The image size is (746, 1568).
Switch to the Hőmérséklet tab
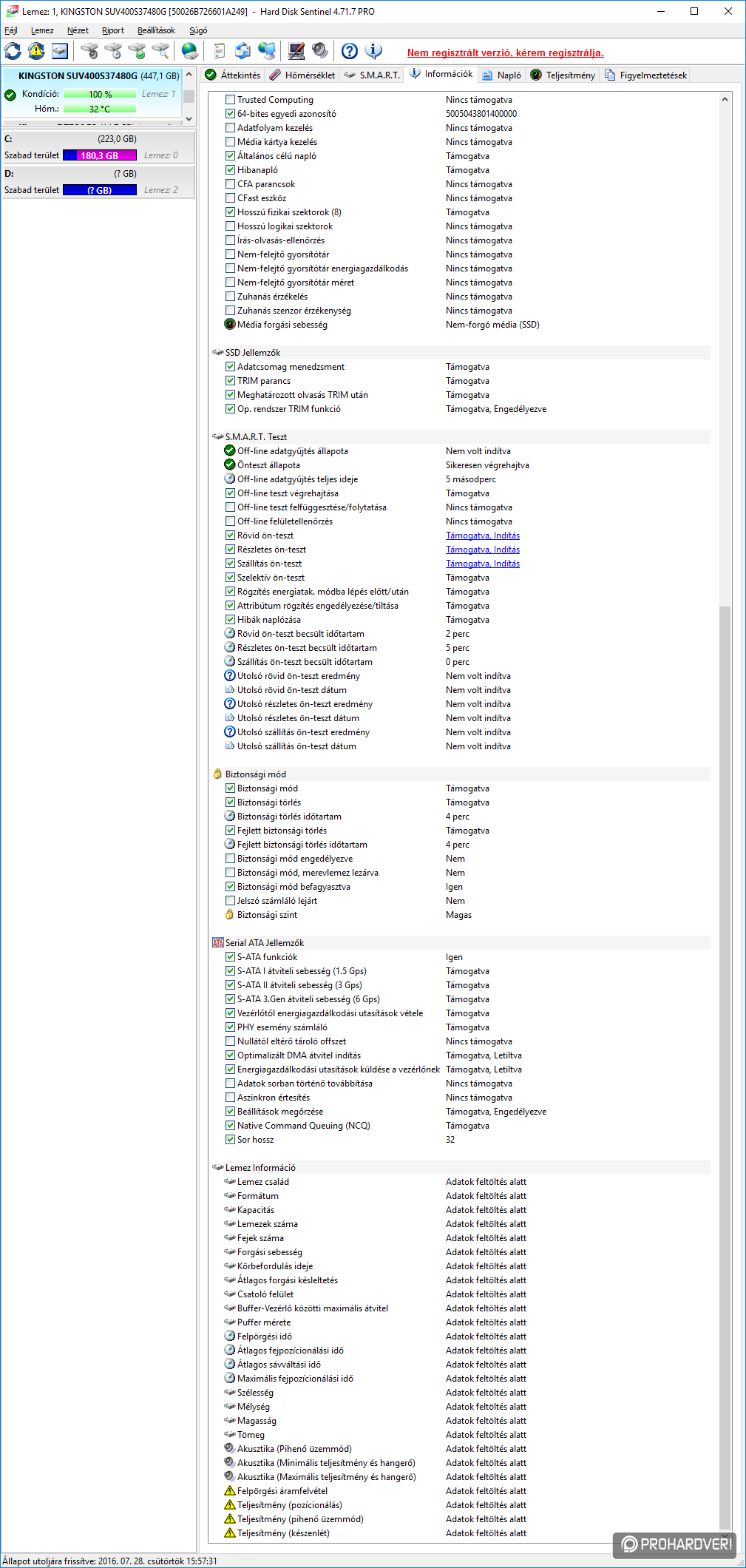[x=302, y=75]
